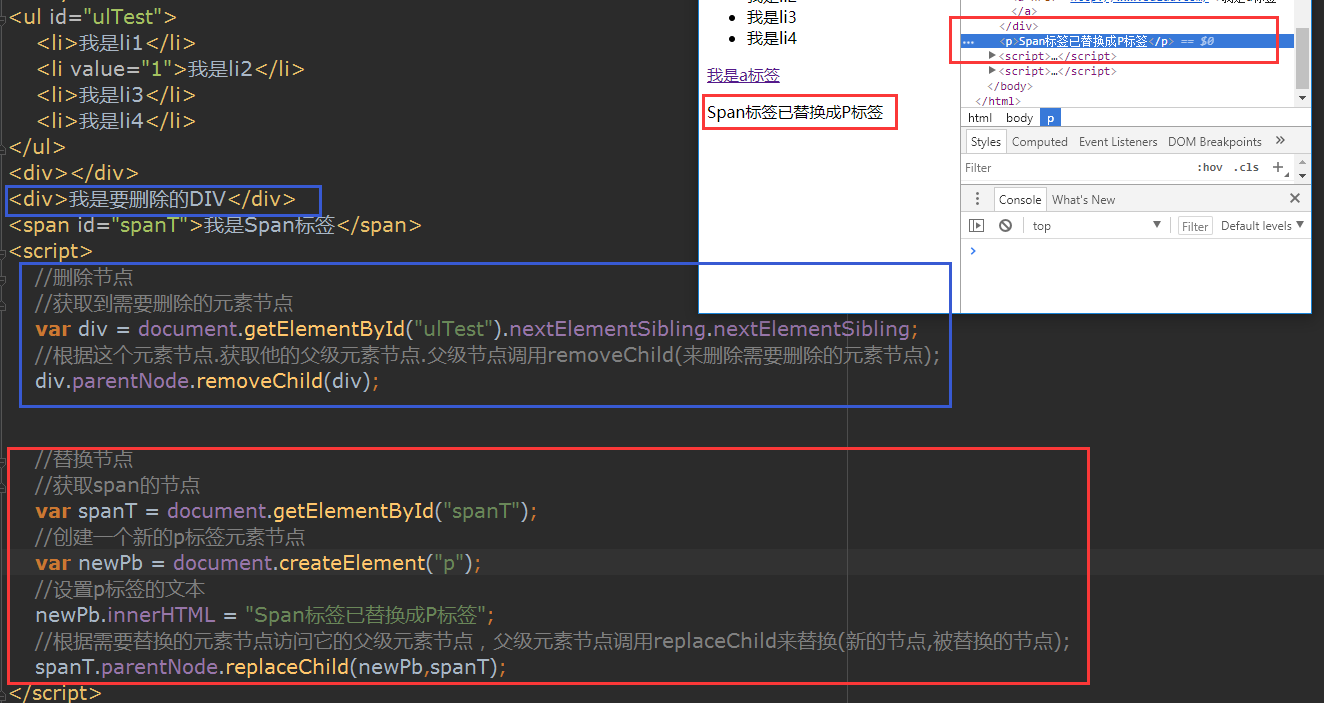
Task: Click the p breadcrumb
Action: tap(1050, 117)
